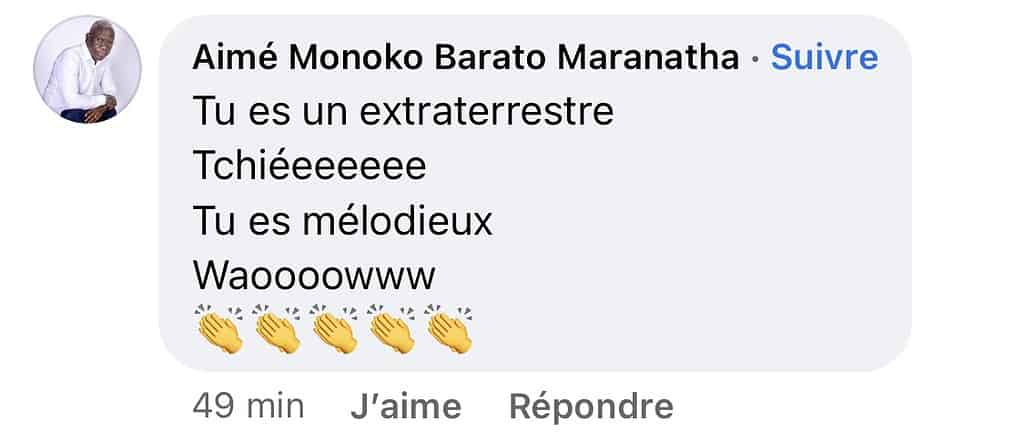Click the "Tchiéeeeeee" text line
This screenshot has width=1024, height=442.
click(x=310, y=167)
